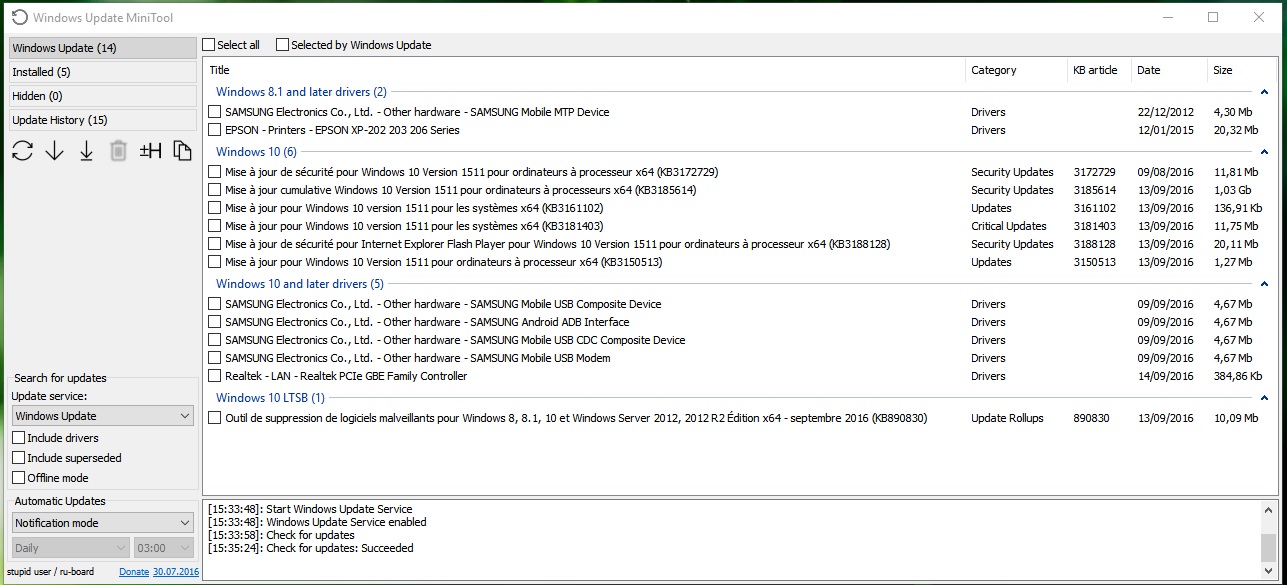
Task: Click the Critical Updates category cell
Action: pyautogui.click(x=1009, y=226)
